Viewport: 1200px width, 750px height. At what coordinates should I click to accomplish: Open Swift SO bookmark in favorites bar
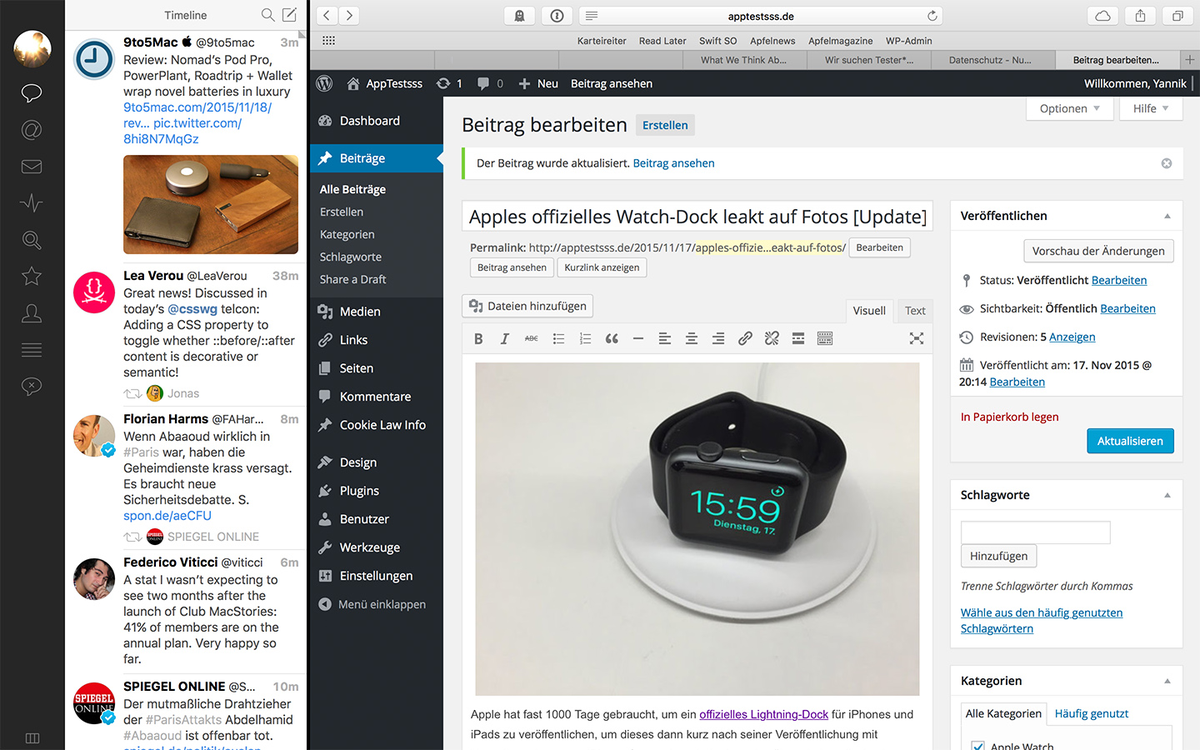coord(718,41)
